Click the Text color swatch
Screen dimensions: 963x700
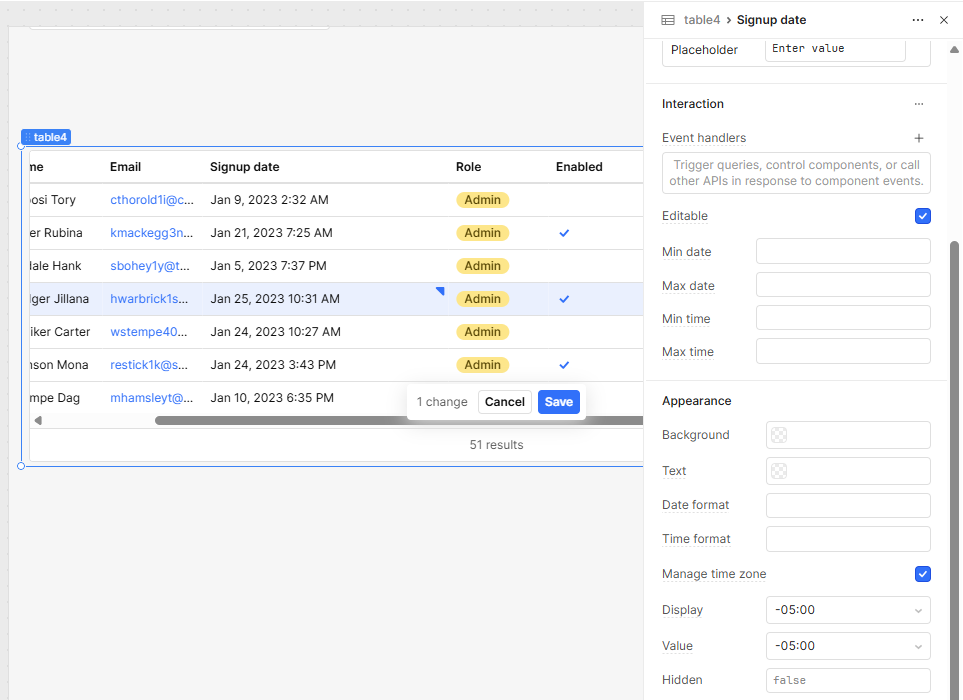(779, 471)
